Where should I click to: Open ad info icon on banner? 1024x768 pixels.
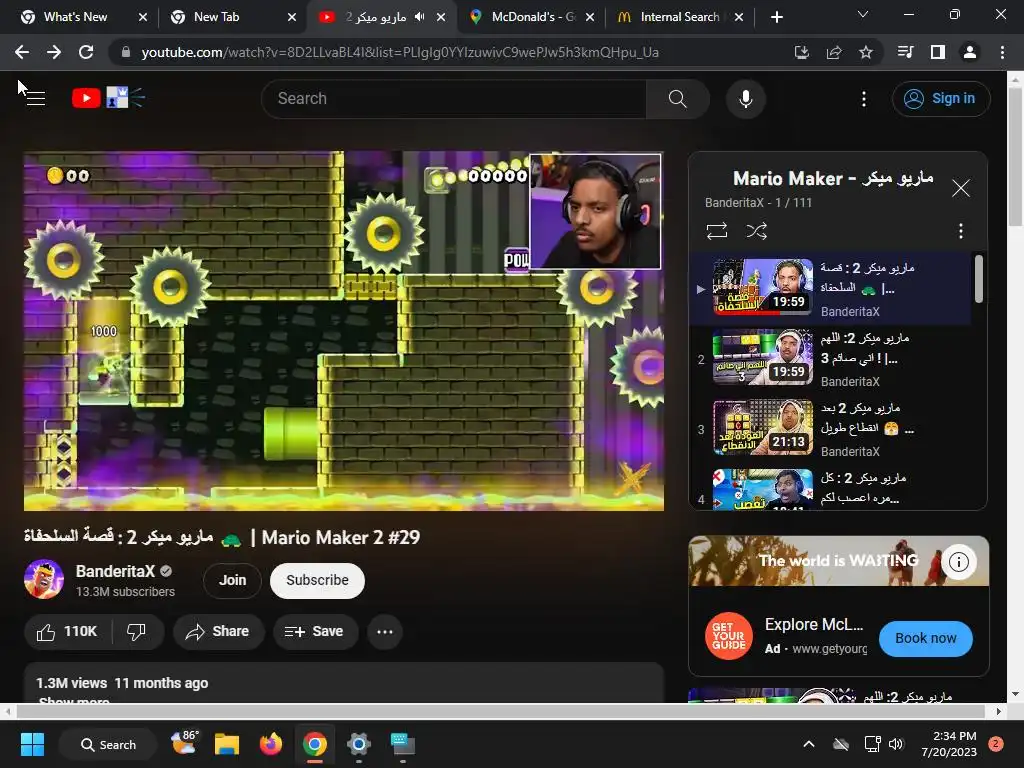point(959,562)
